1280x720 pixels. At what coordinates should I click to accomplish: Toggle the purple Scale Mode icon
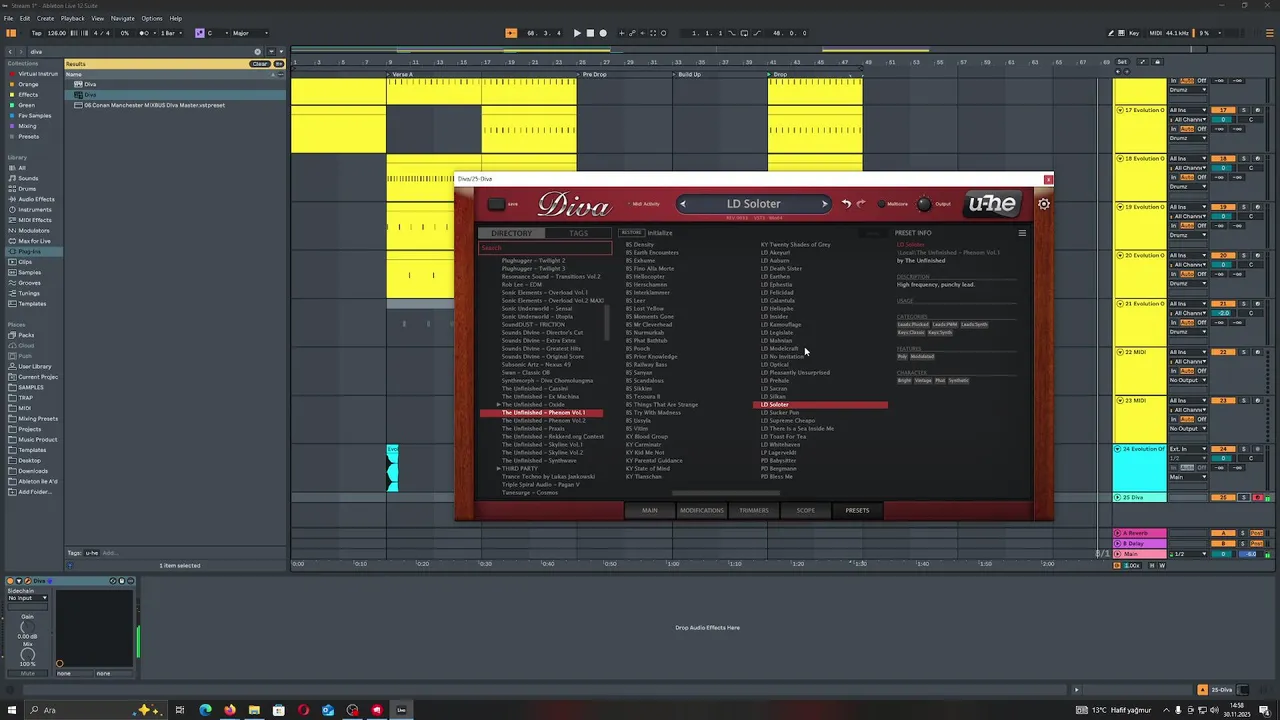click(x=199, y=33)
